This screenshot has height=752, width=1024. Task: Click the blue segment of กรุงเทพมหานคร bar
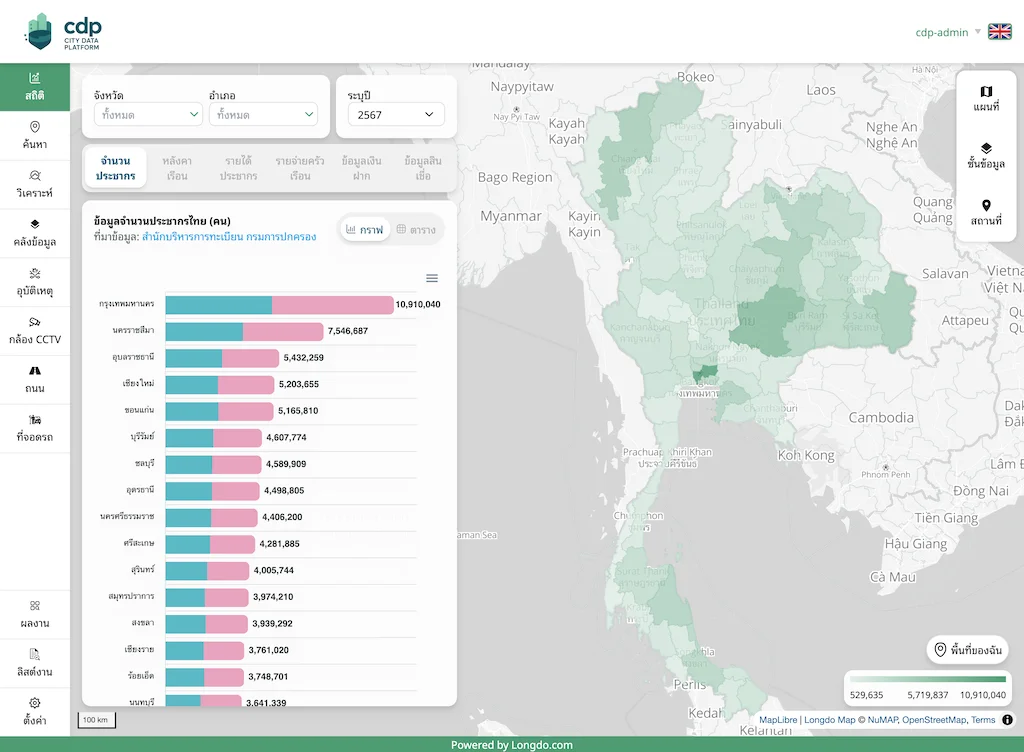pos(219,305)
